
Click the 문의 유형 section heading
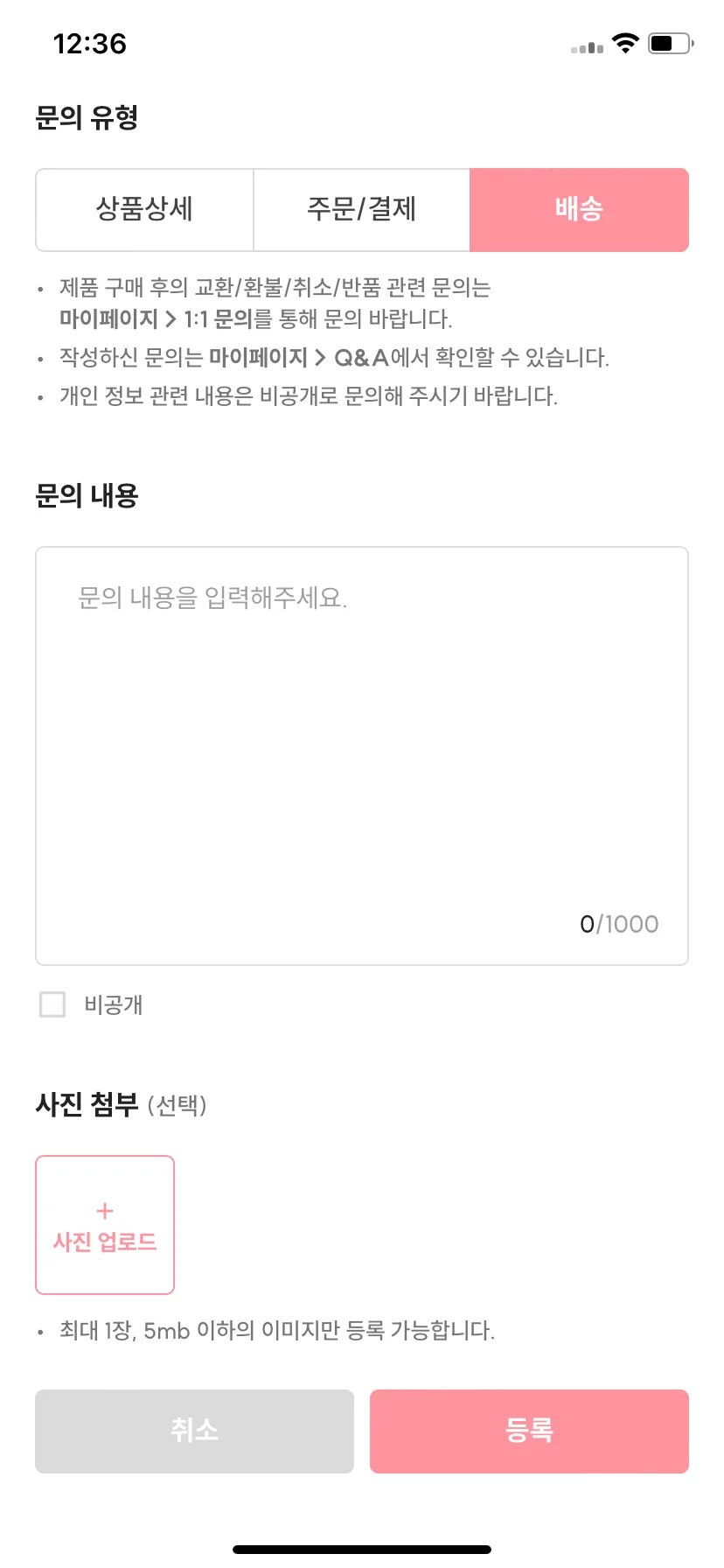(87, 117)
